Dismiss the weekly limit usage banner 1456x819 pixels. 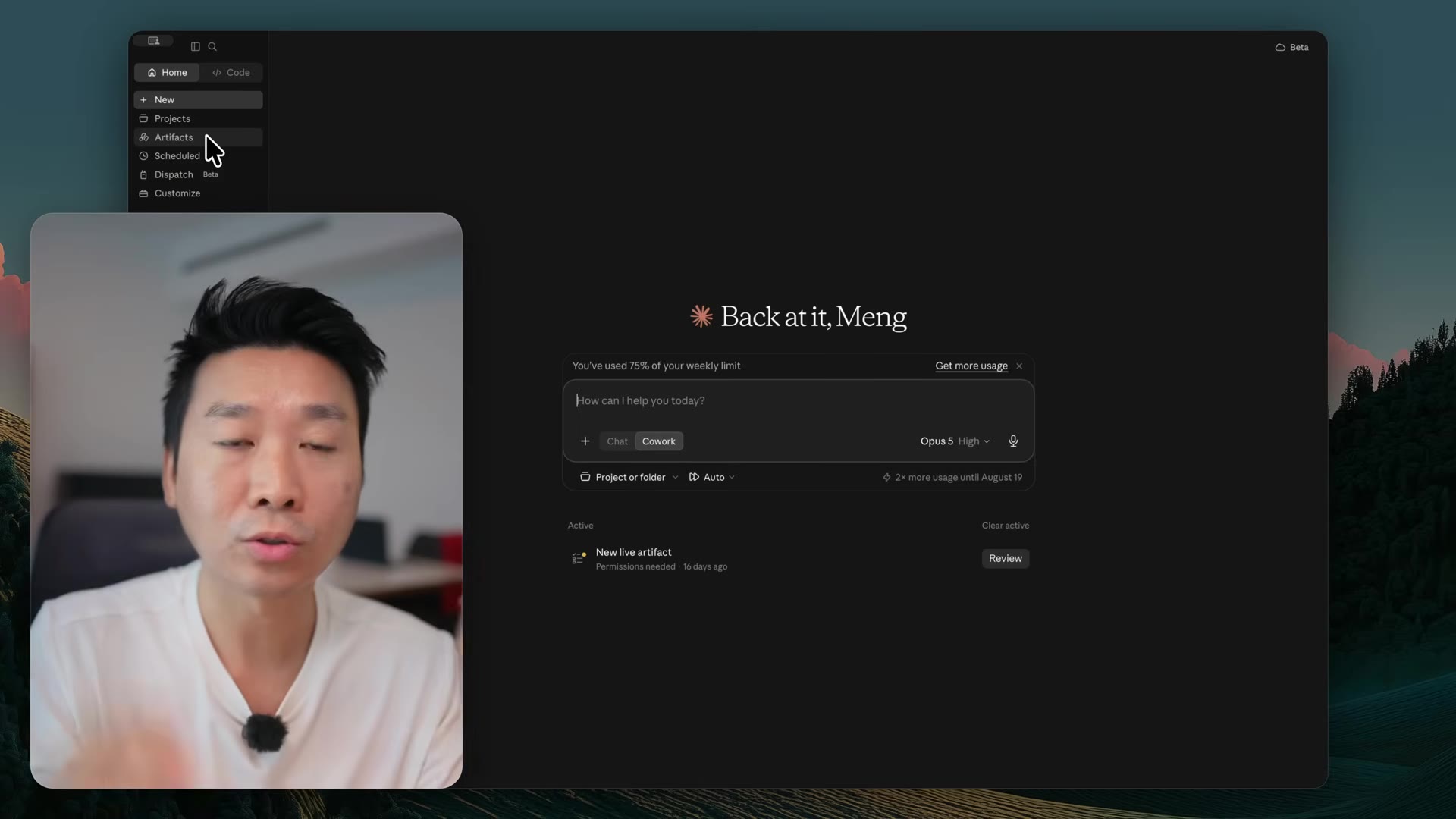pyautogui.click(x=1019, y=366)
